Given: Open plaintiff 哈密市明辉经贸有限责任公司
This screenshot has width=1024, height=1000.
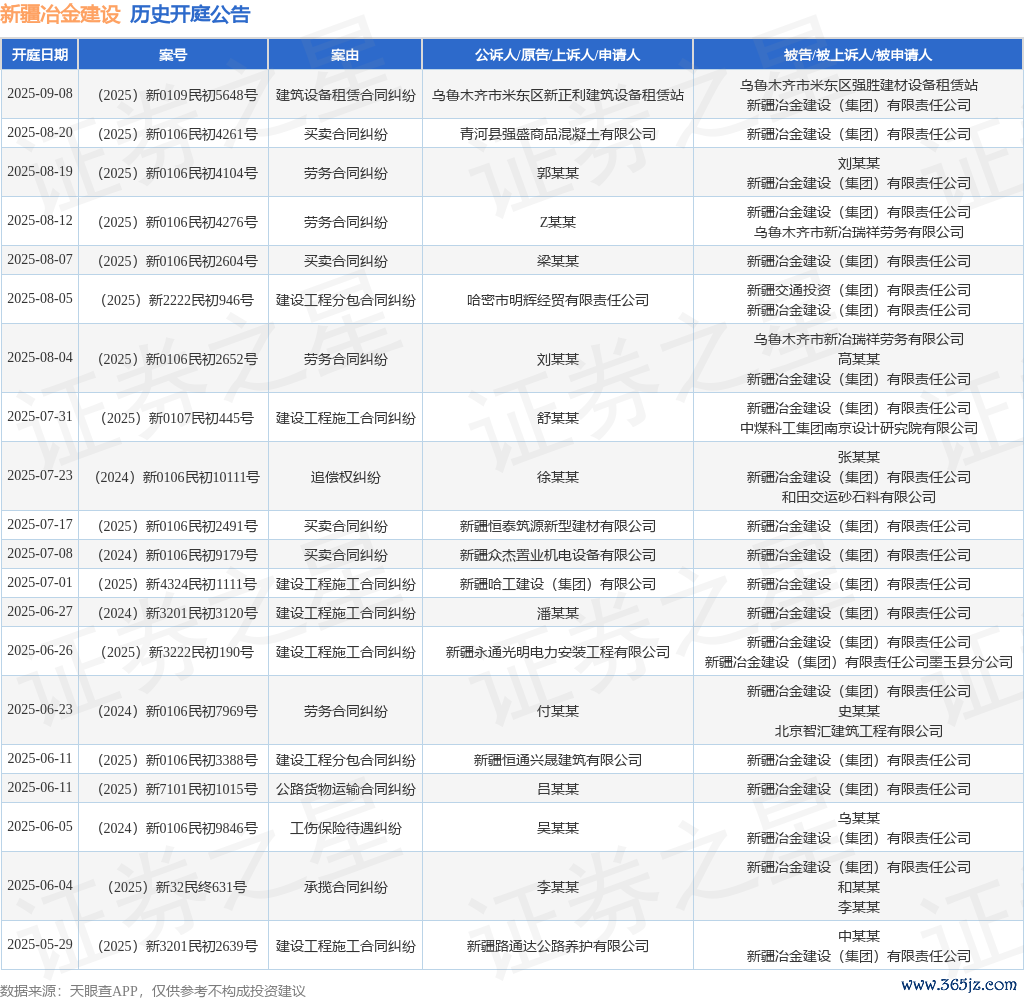Looking at the screenshot, I should (x=557, y=300).
